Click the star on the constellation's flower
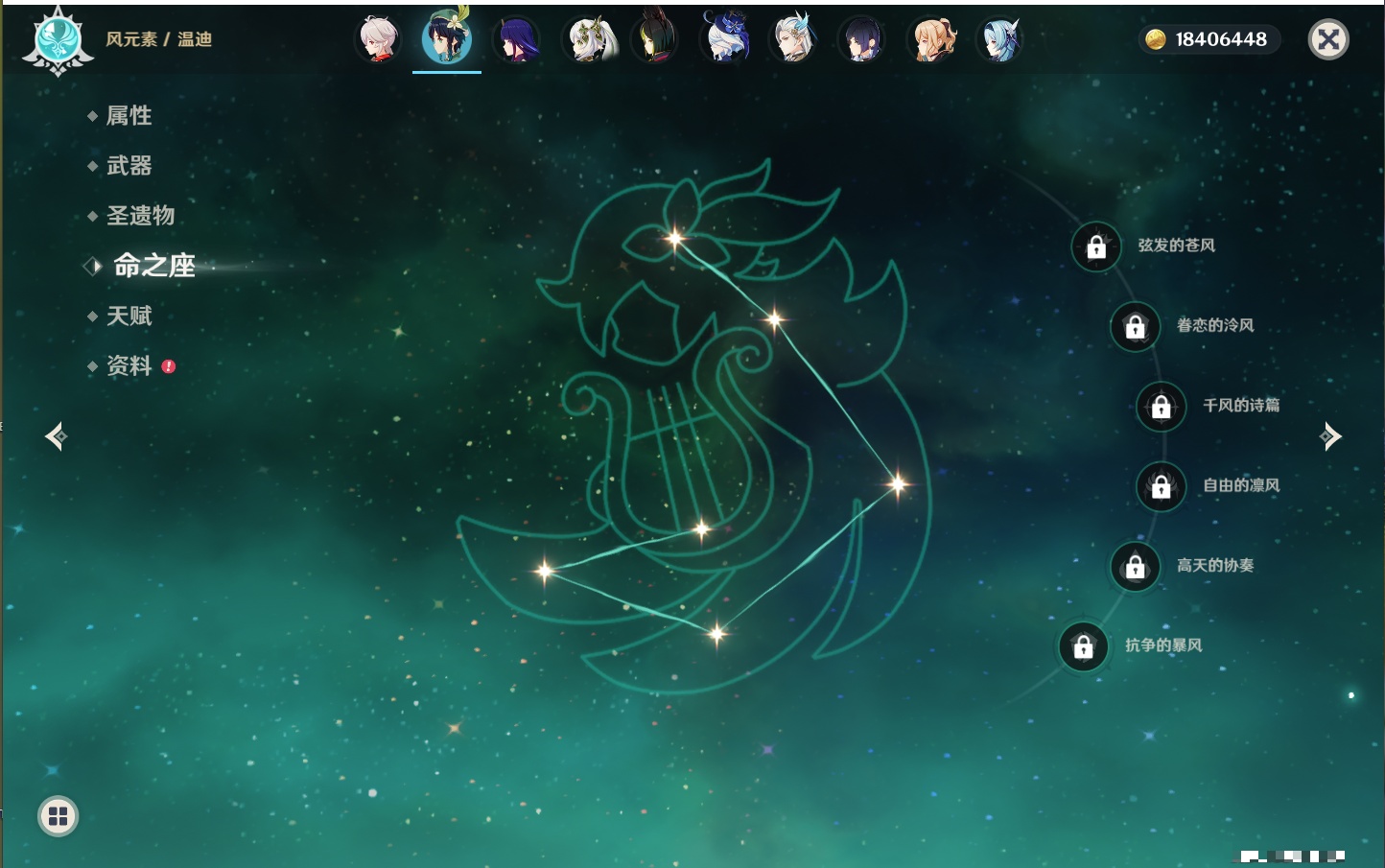 point(675,238)
